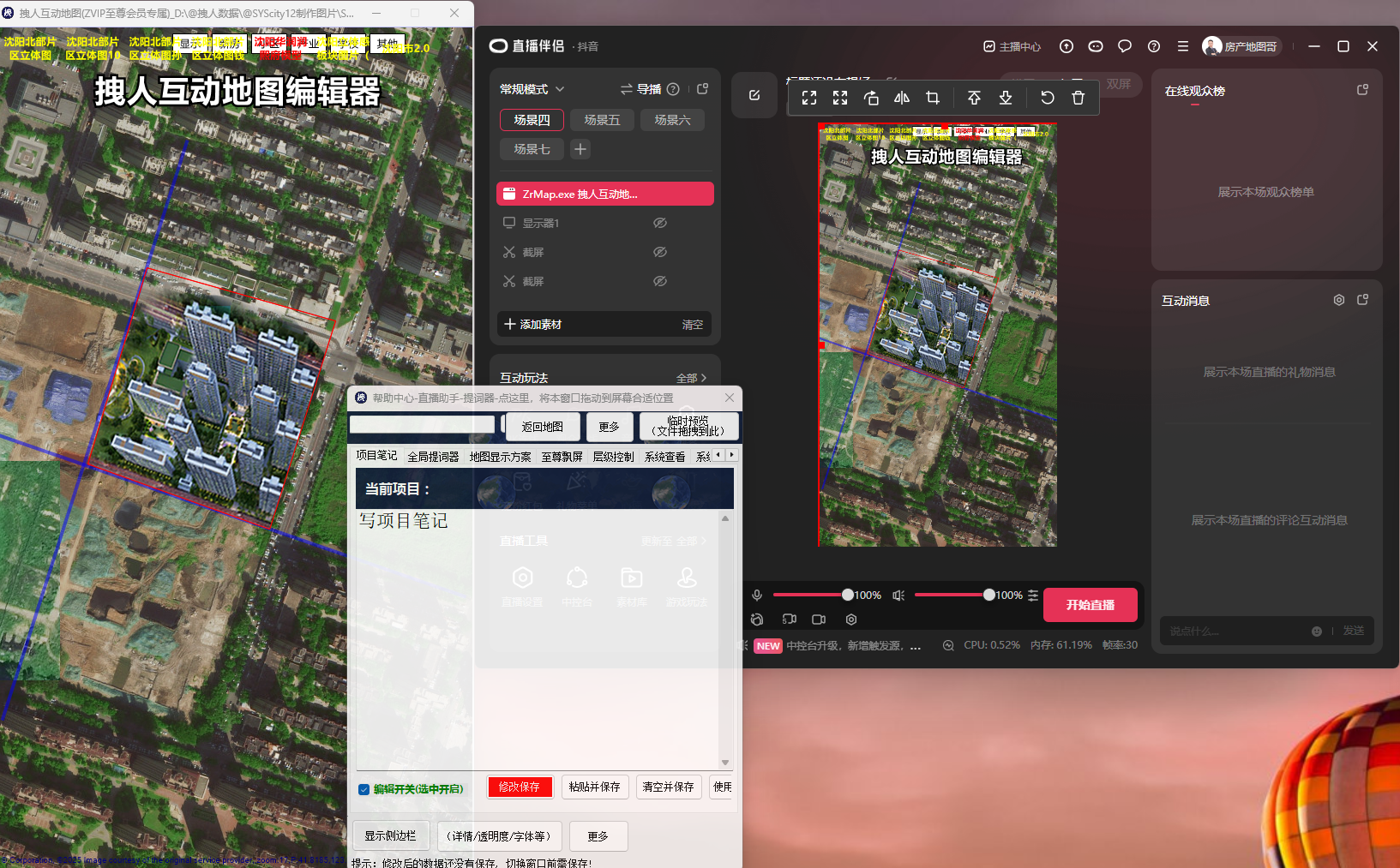Click the fit-to-screen icon in preview toolbar
1400x868 pixels.
click(809, 98)
